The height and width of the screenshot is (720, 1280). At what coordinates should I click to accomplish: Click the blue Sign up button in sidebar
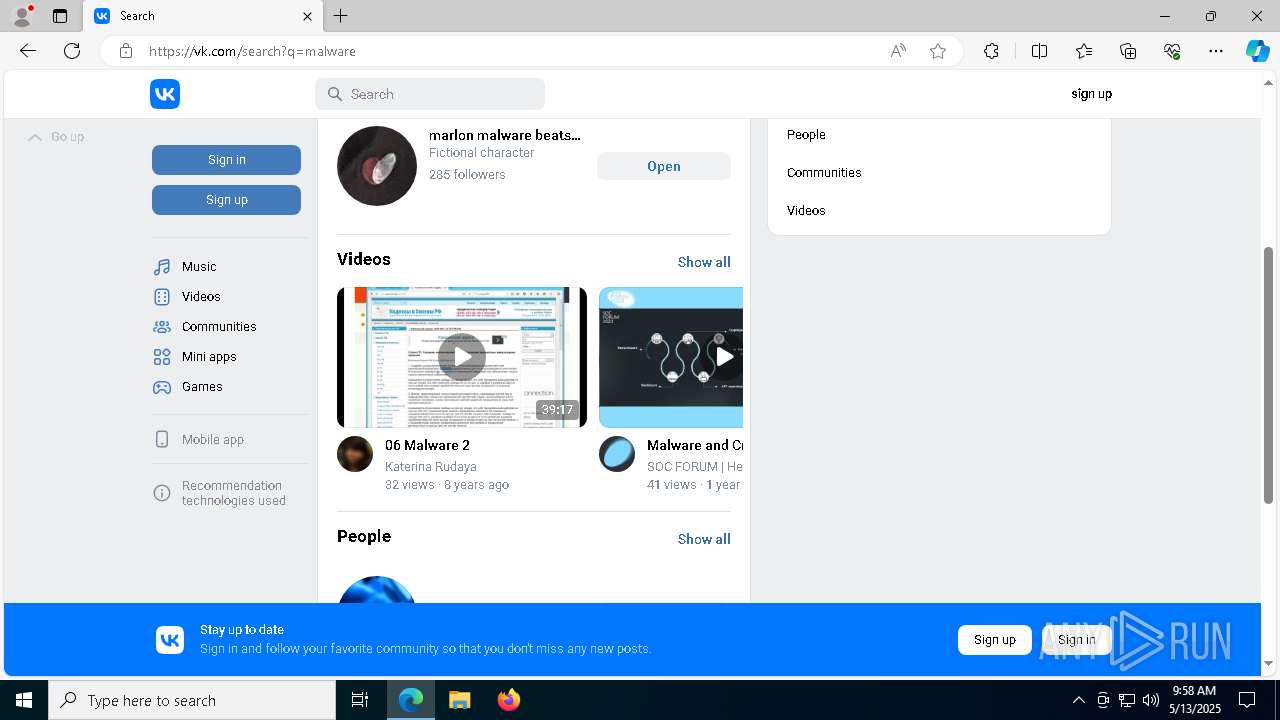[x=226, y=200]
